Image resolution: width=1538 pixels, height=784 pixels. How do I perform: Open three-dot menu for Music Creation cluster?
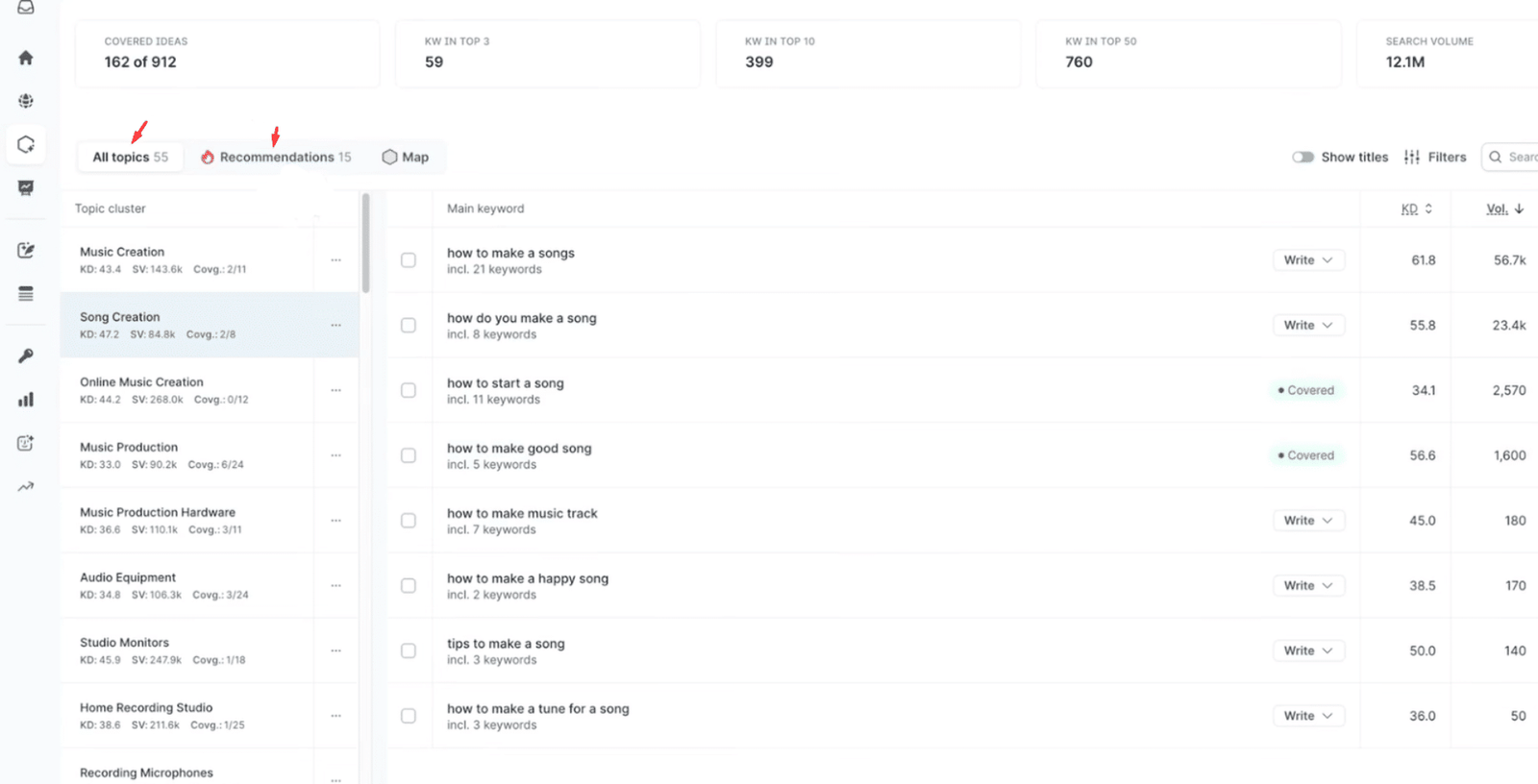[335, 260]
